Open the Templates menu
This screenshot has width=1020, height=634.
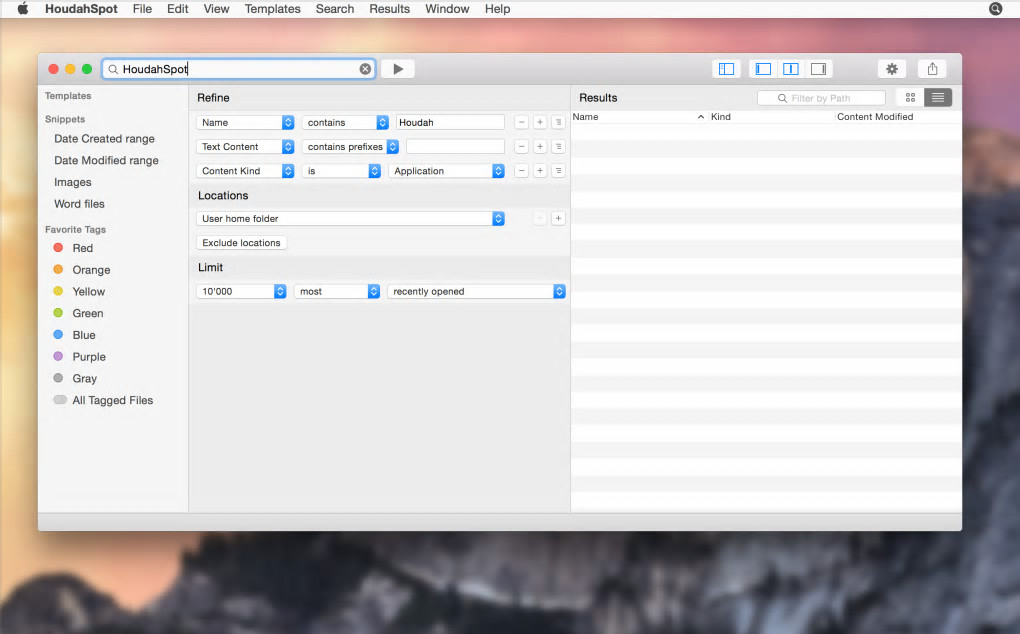point(273,8)
